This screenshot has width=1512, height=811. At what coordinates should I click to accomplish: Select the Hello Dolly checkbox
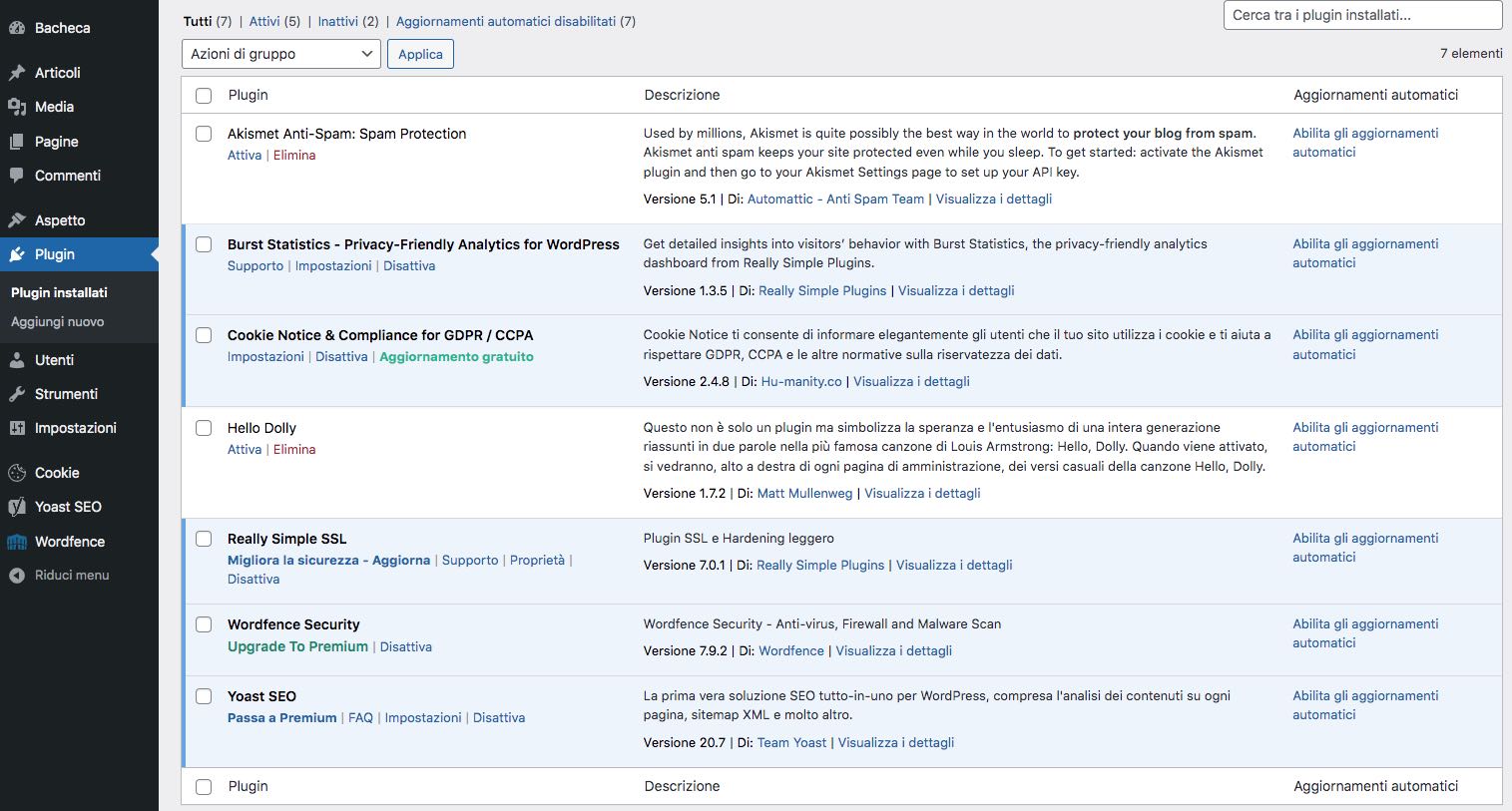[x=204, y=428]
